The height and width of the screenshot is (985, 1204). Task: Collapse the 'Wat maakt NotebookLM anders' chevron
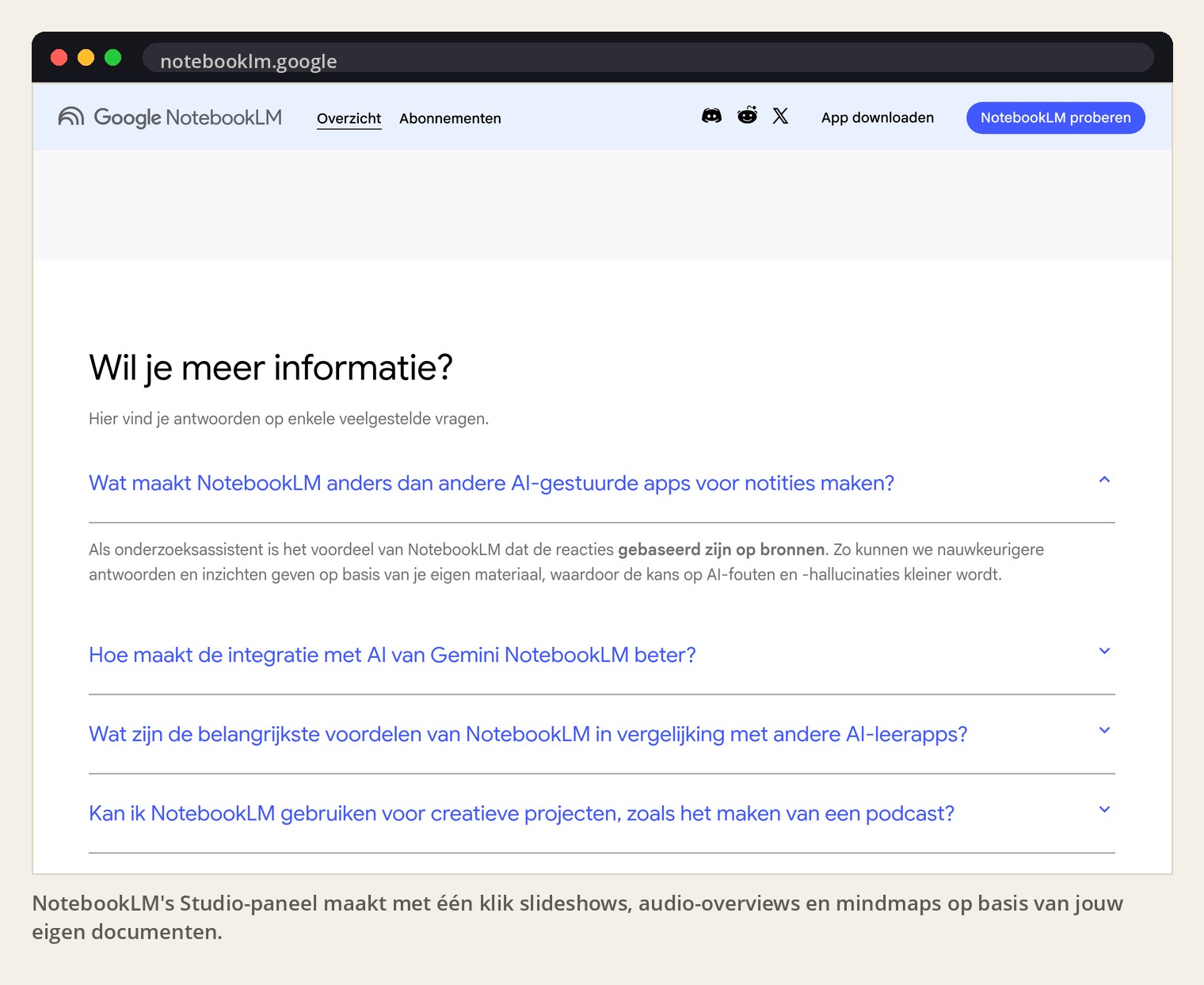tap(1104, 480)
